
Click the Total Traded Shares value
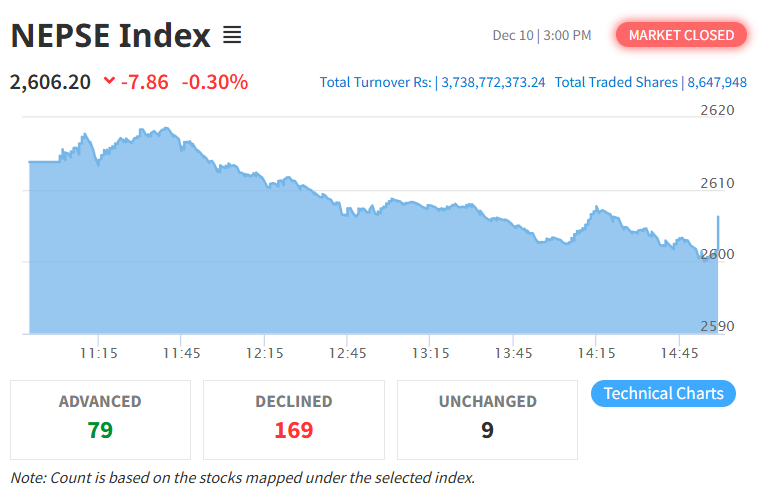coord(716,82)
